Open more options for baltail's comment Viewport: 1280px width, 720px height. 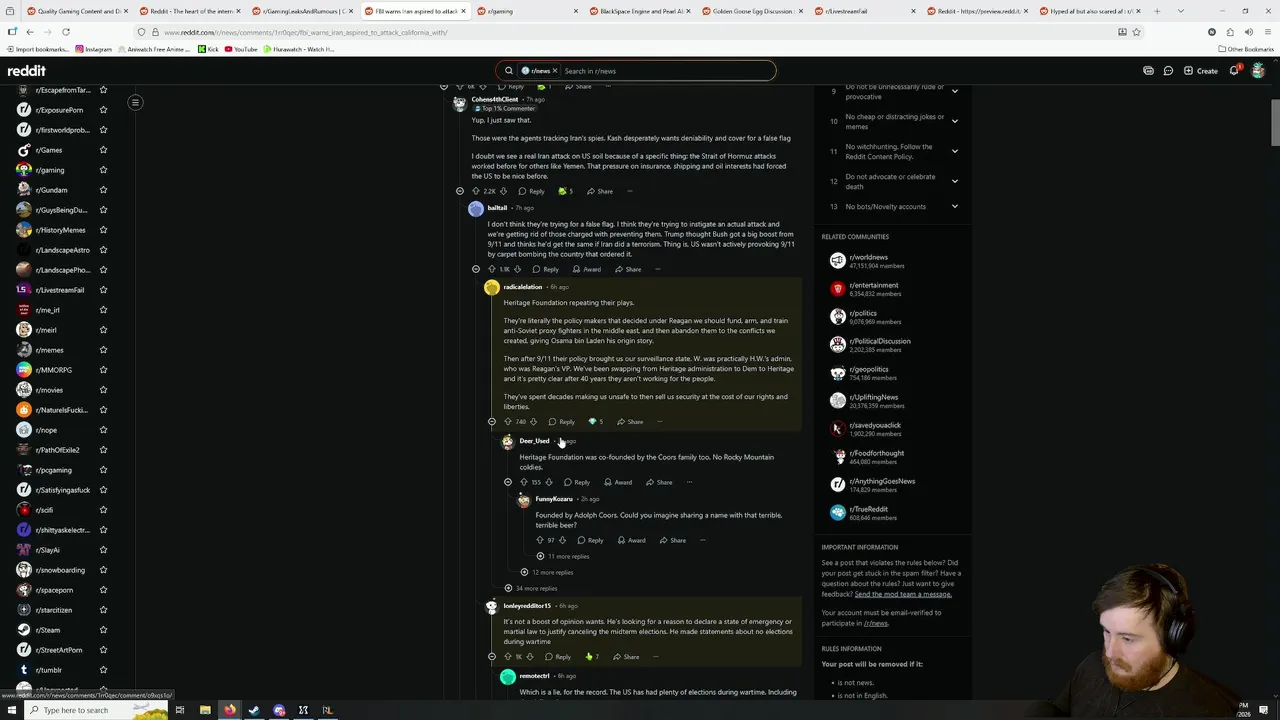click(x=657, y=269)
